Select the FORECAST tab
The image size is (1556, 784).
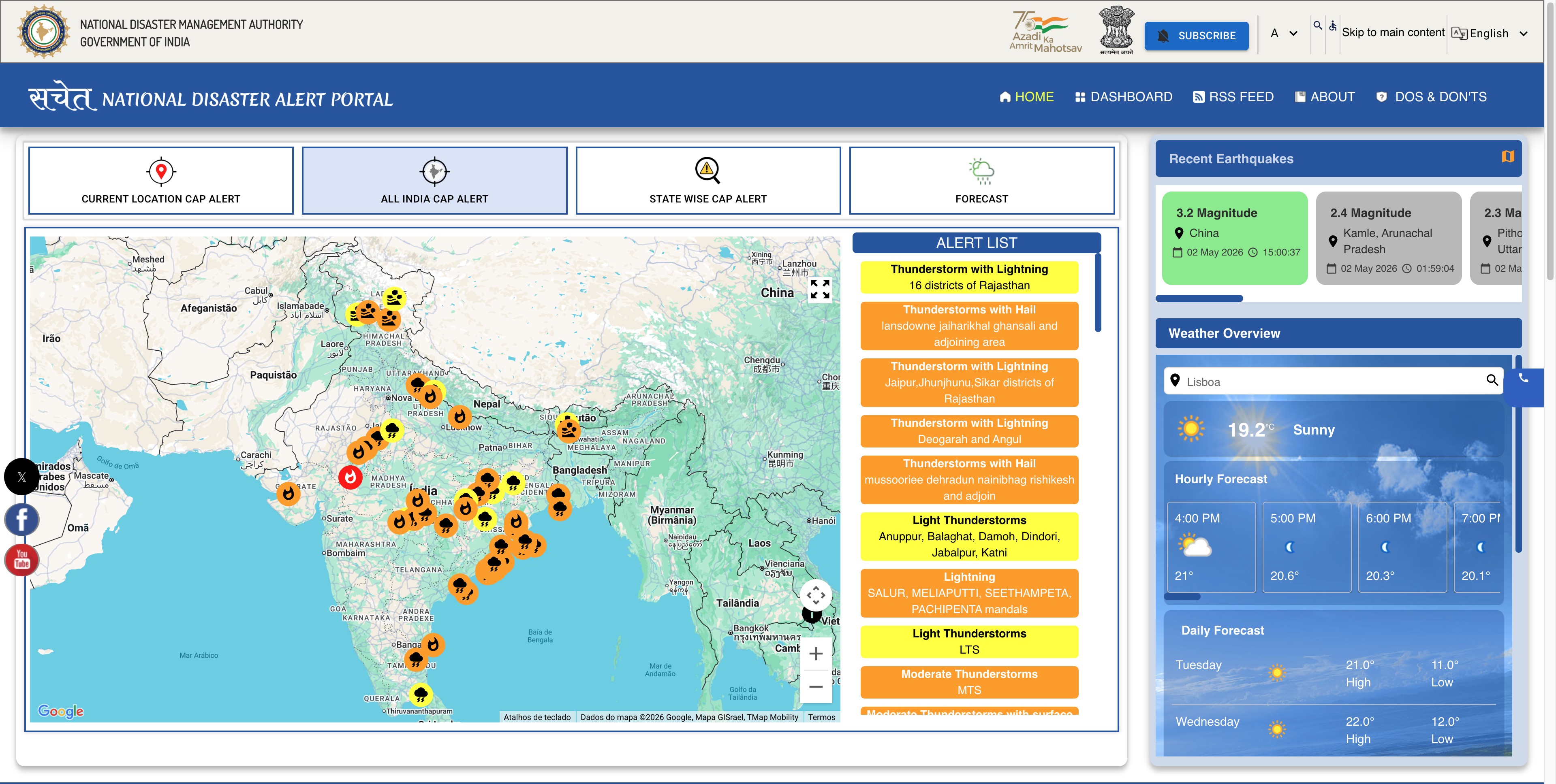point(981,181)
